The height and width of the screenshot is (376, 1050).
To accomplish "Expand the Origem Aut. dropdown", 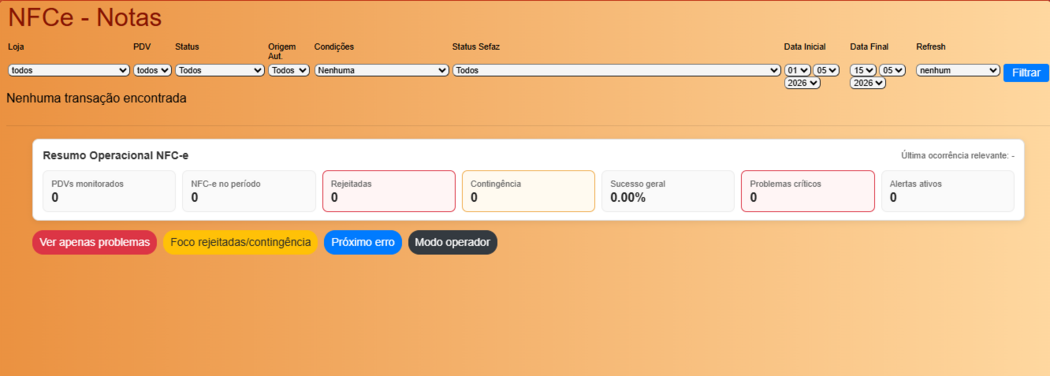I will pos(289,70).
